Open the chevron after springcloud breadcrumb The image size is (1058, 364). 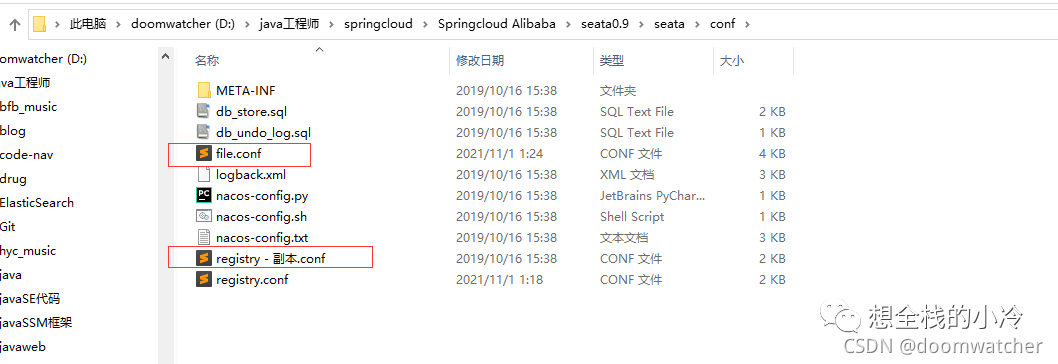click(x=425, y=24)
